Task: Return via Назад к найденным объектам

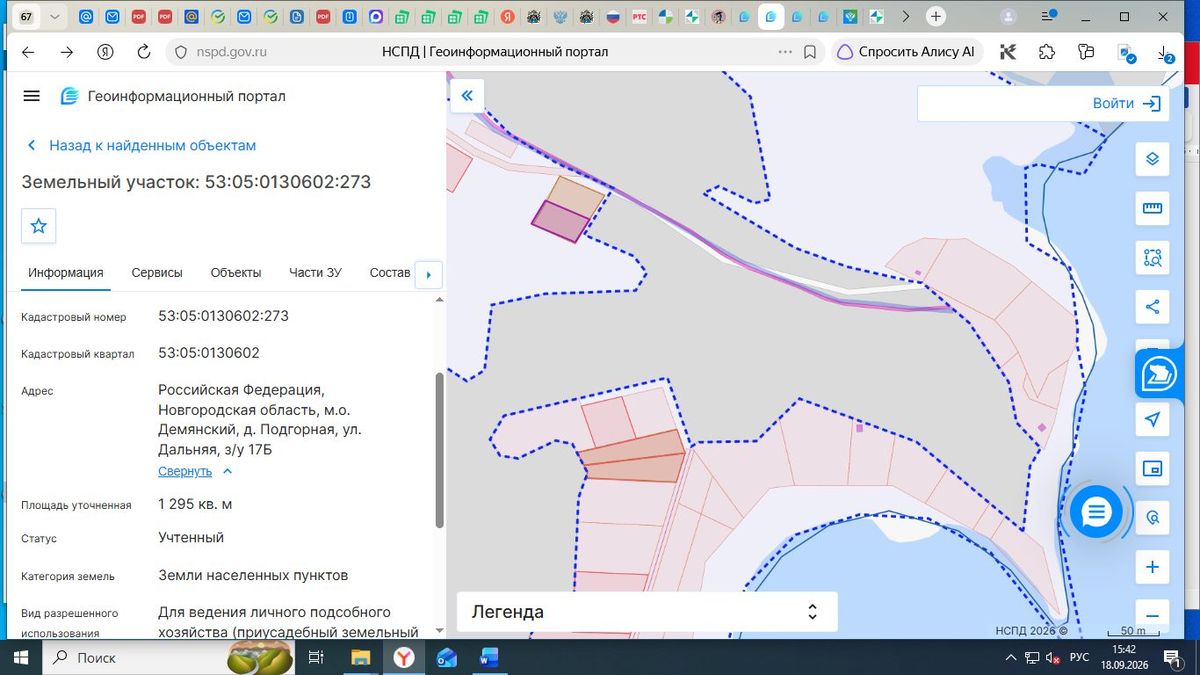Action: (x=140, y=145)
